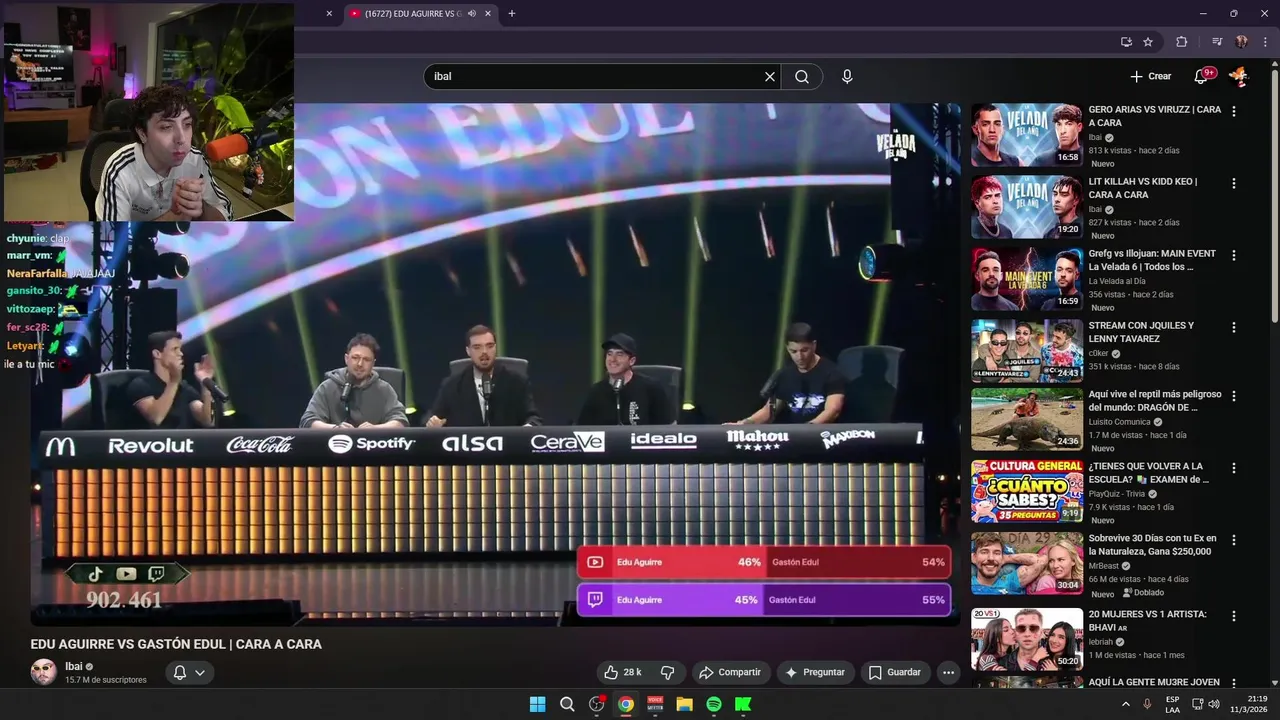This screenshot has height=720, width=1280.
Task: Click 'MrBeast' channel name
Action: tap(1103, 566)
